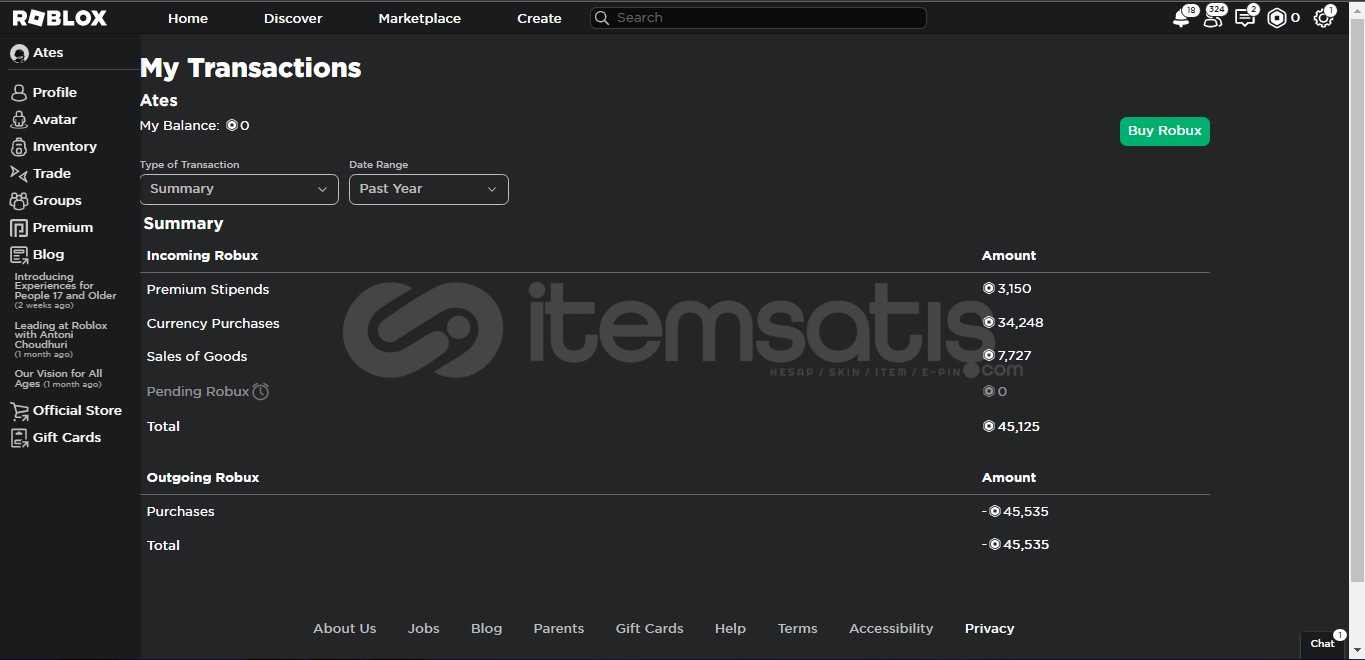Click the Pending Robux clock icon

point(261,391)
